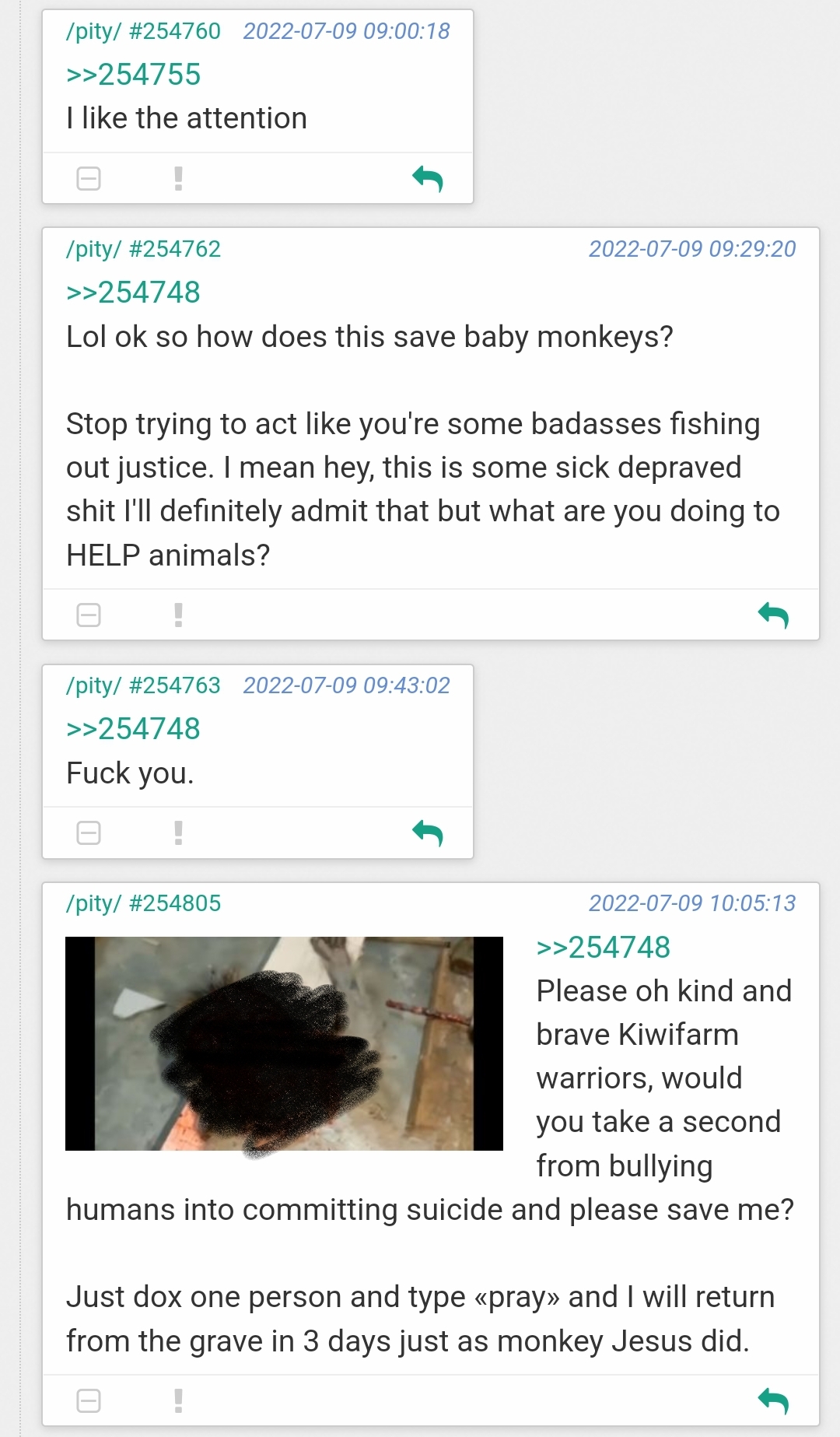This screenshot has width=840, height=1437.
Task: Open >>254748 quote in post #254763
Action: click(x=133, y=729)
